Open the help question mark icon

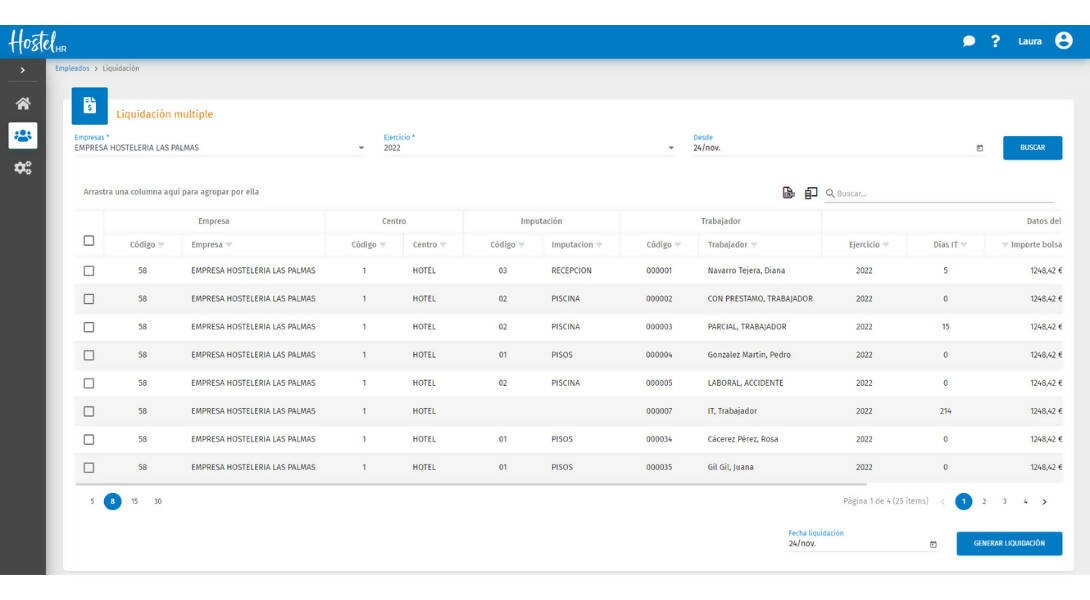995,41
